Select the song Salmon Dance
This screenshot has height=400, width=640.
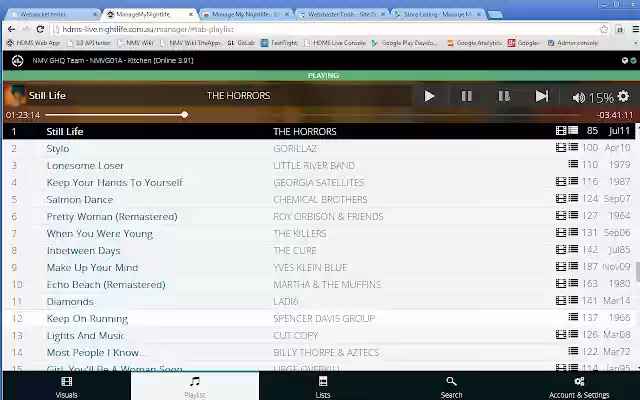pos(80,200)
